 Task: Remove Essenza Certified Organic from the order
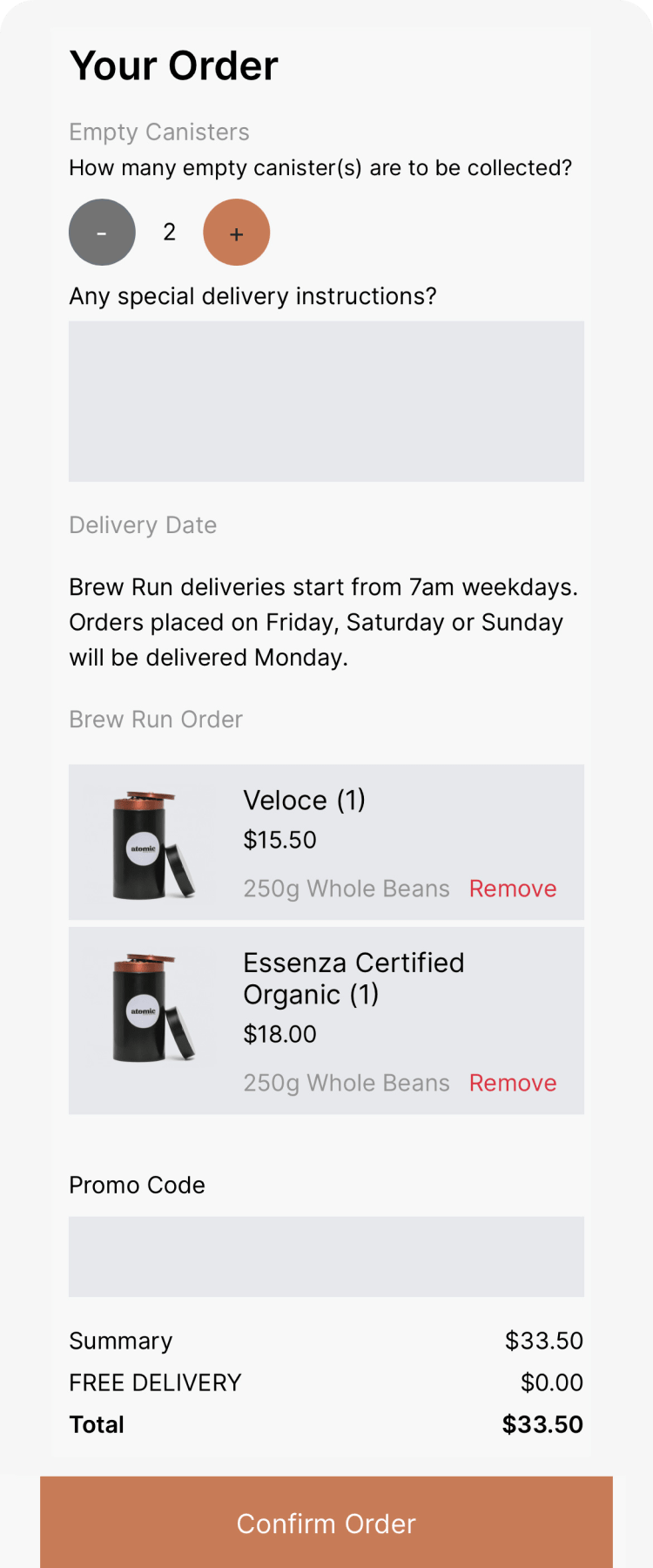[x=513, y=1083]
